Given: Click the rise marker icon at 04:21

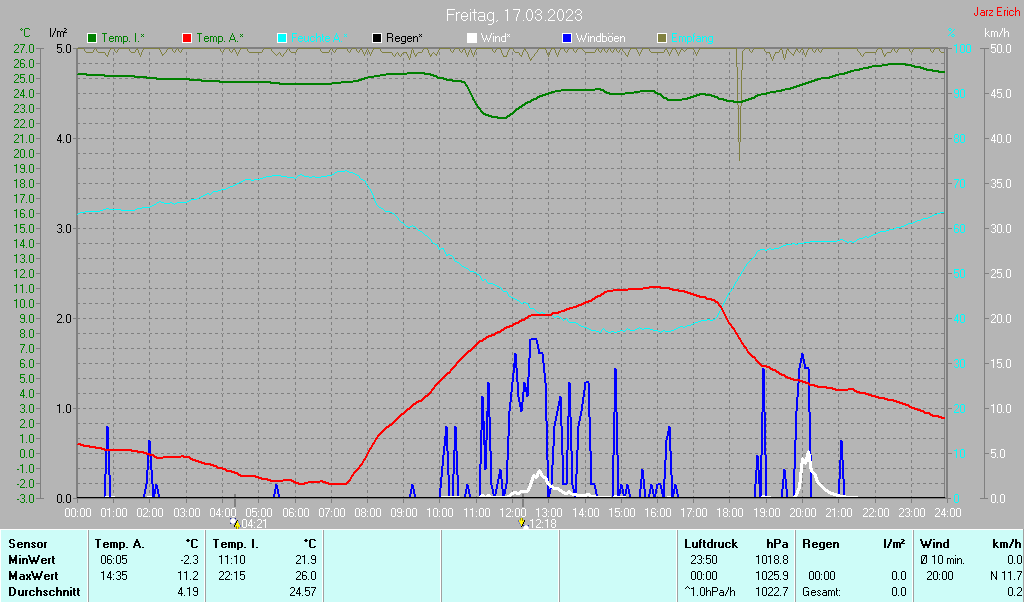Looking at the screenshot, I should click(234, 523).
